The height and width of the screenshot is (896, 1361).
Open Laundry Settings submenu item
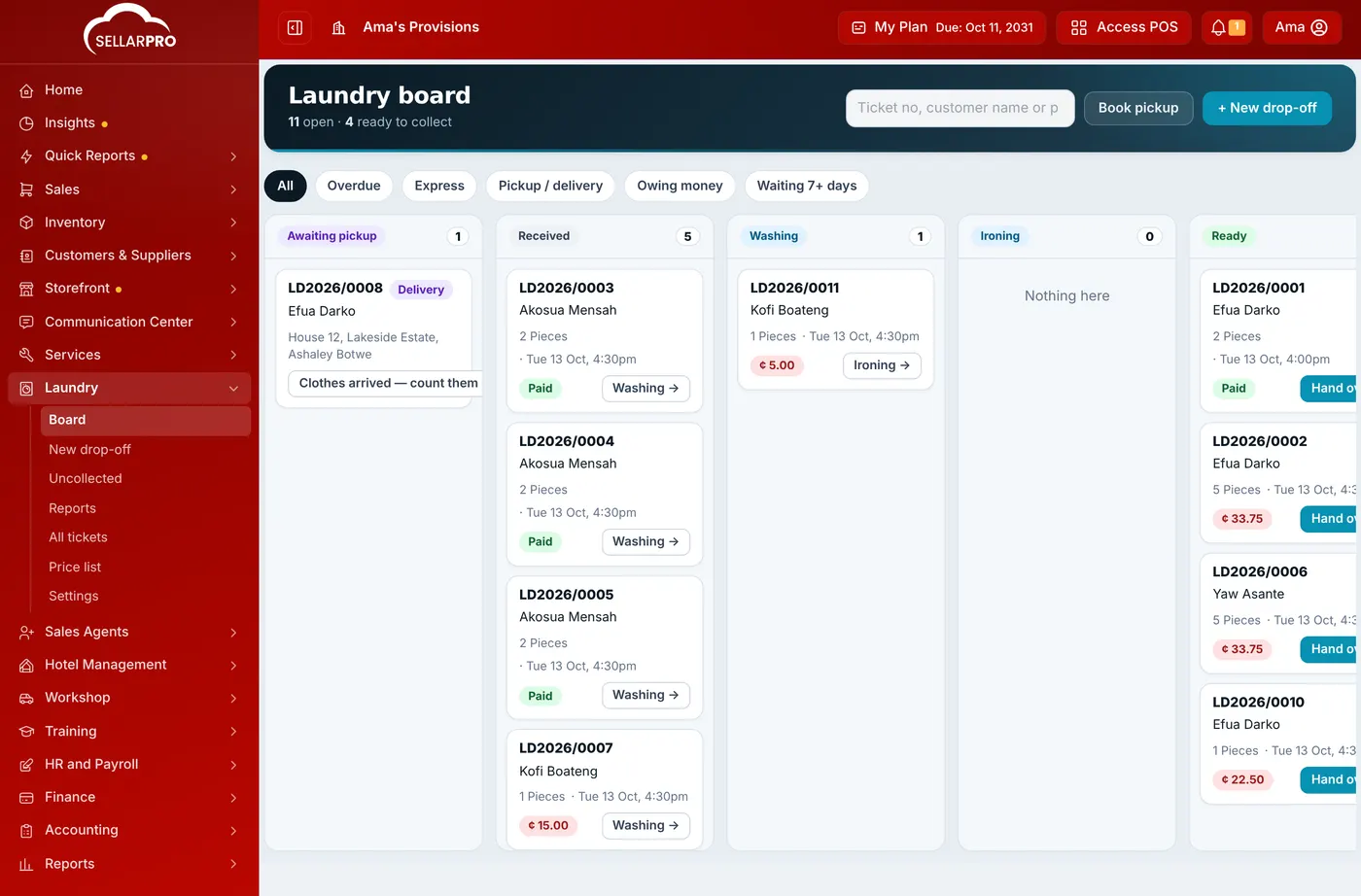coord(74,597)
